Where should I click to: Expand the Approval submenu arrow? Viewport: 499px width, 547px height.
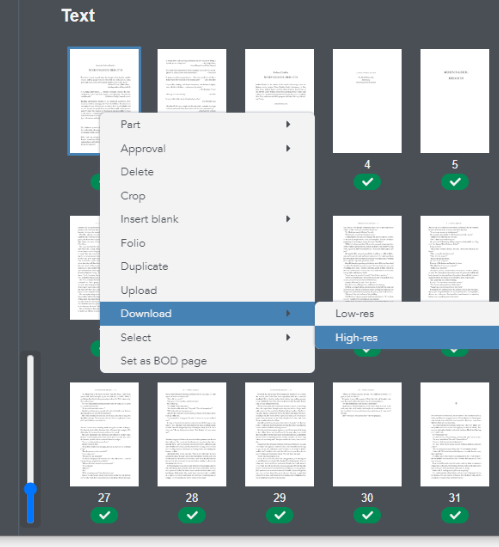288,148
